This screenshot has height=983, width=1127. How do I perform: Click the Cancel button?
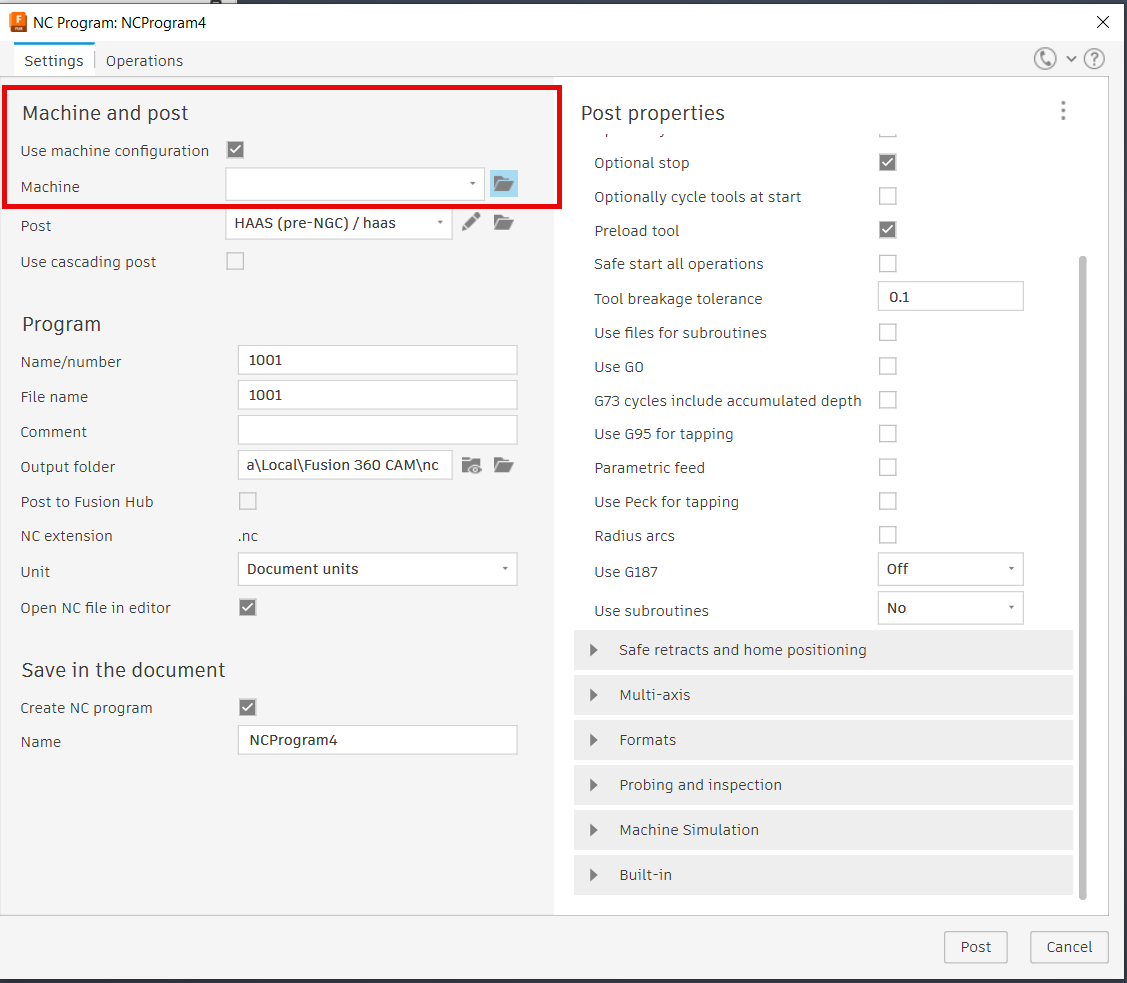(x=1069, y=947)
